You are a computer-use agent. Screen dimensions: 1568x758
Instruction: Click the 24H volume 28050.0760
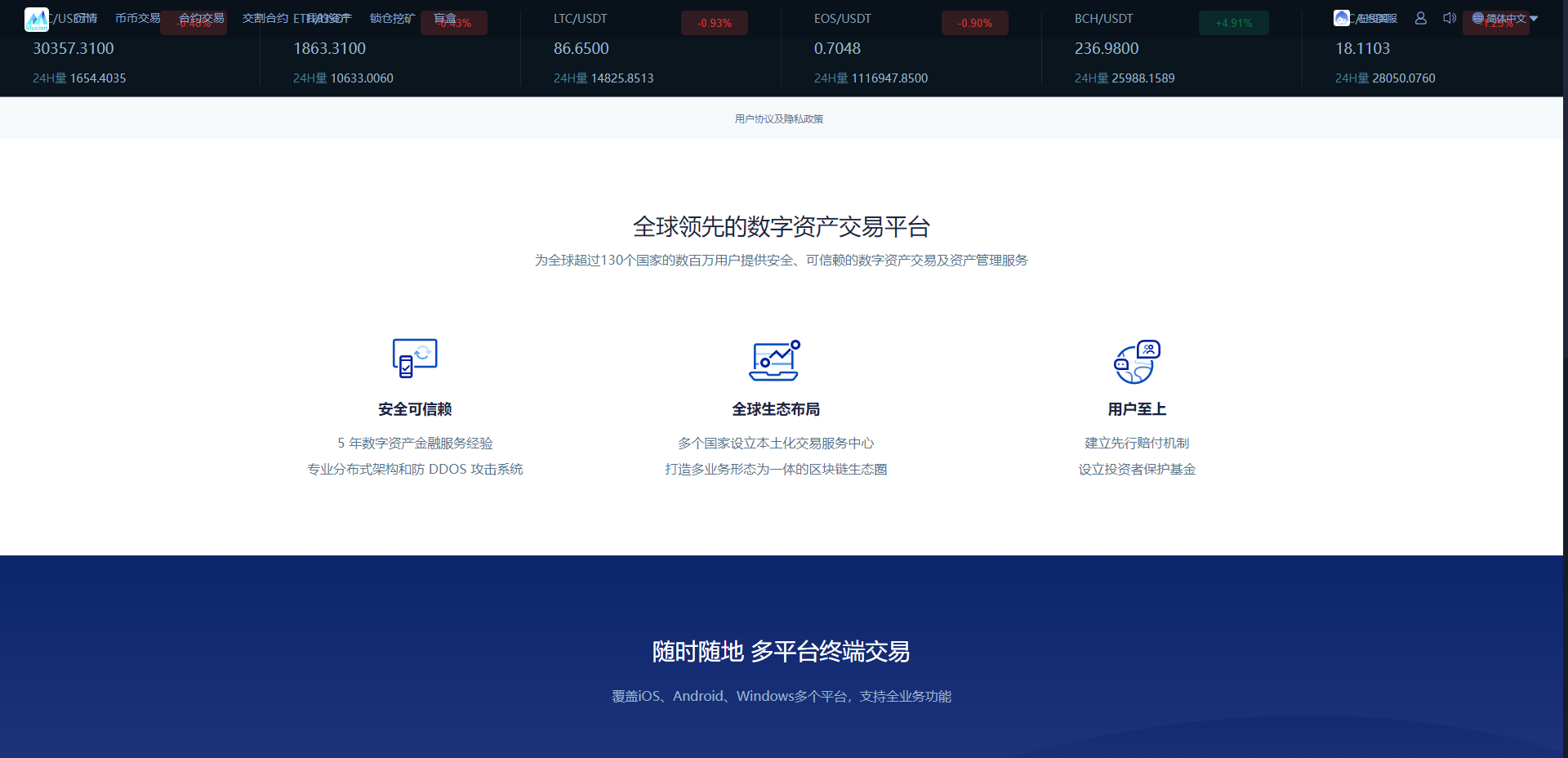[1404, 78]
